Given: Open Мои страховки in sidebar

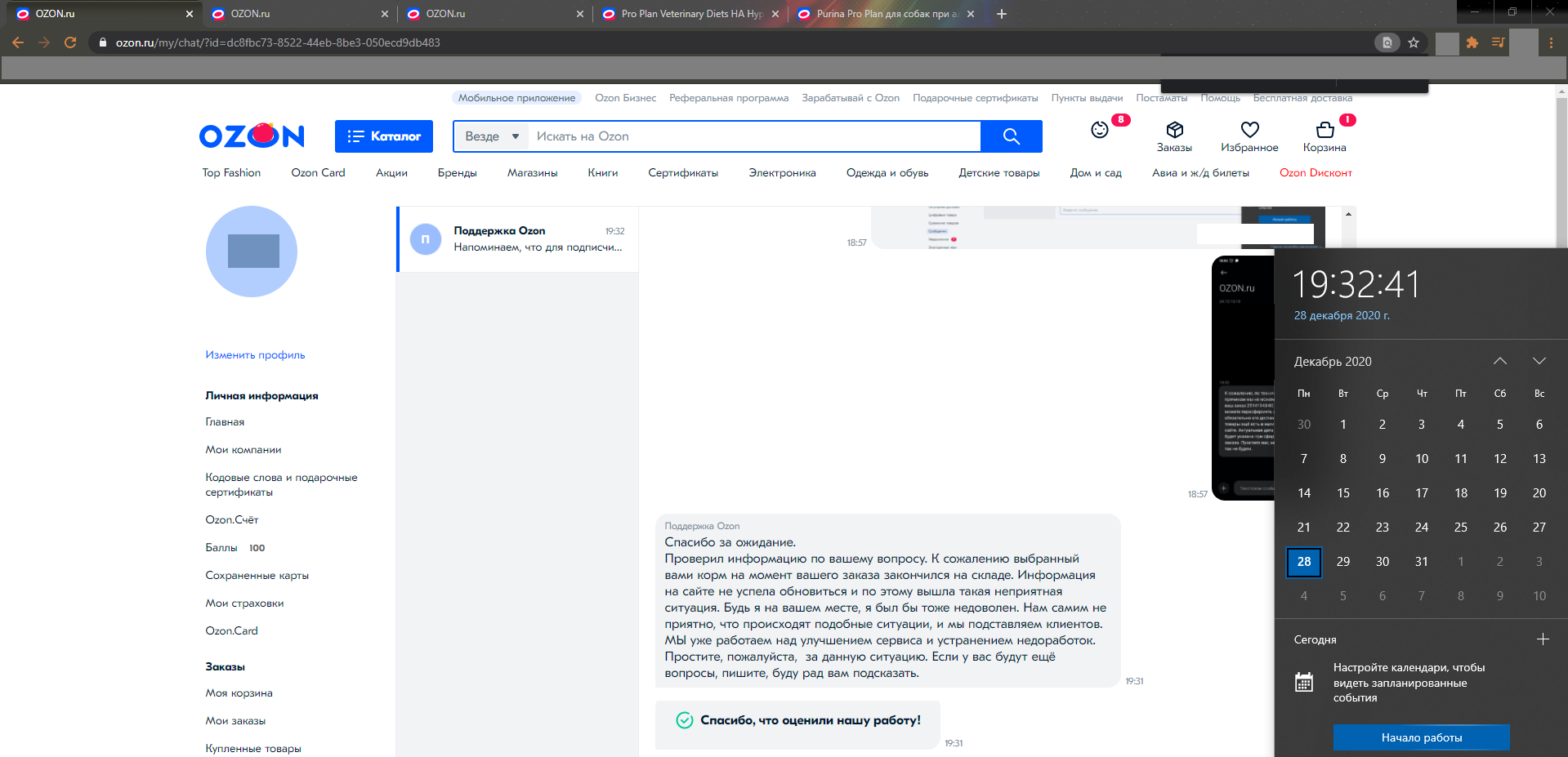Looking at the screenshot, I should 244,603.
